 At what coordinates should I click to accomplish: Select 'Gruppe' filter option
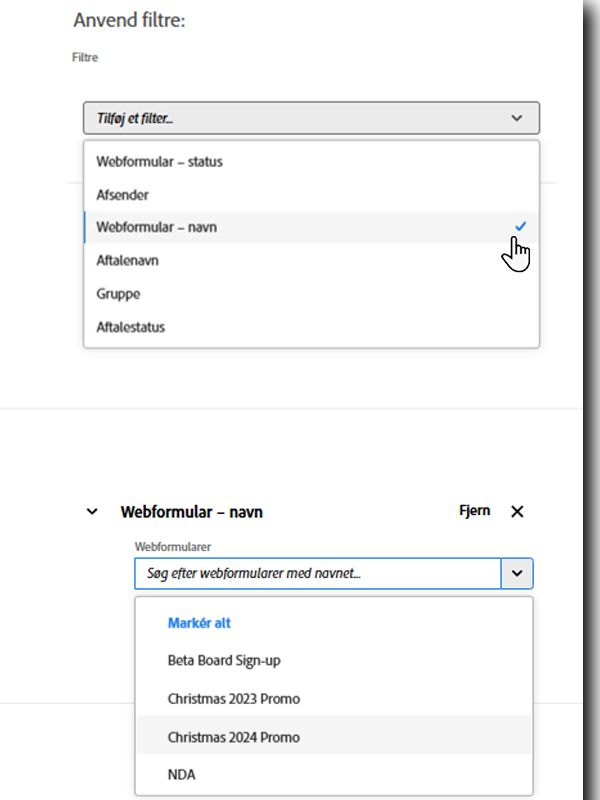311,294
